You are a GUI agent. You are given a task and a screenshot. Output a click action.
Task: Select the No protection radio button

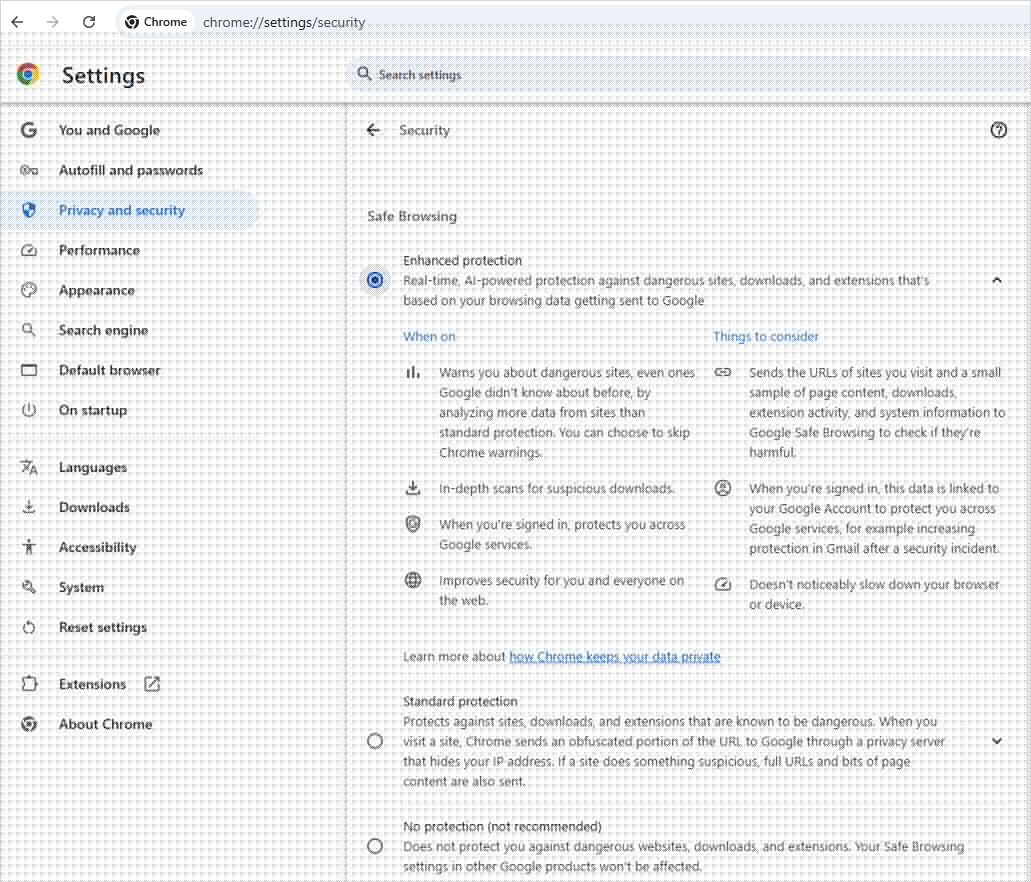pyautogui.click(x=375, y=846)
